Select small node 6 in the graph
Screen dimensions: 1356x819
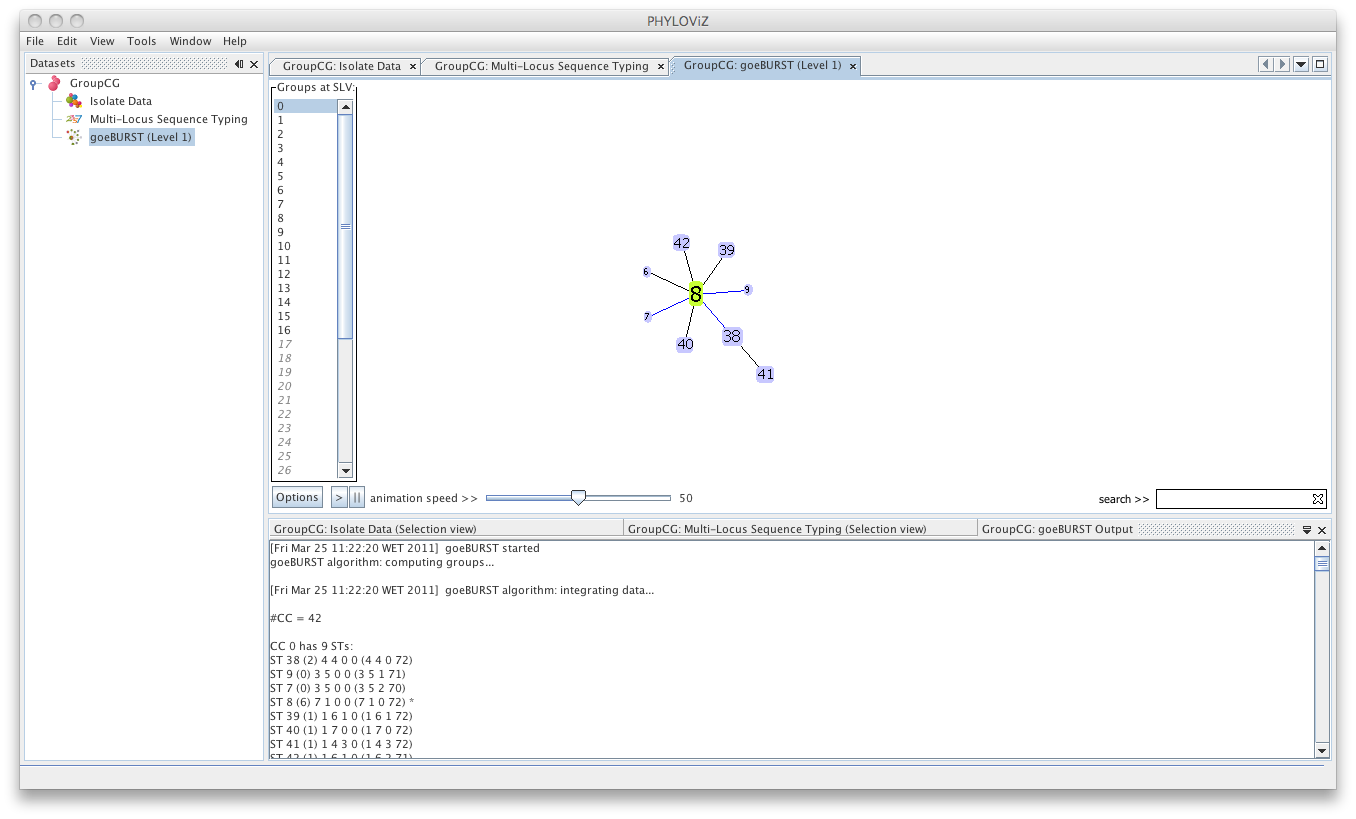pyautogui.click(x=646, y=272)
